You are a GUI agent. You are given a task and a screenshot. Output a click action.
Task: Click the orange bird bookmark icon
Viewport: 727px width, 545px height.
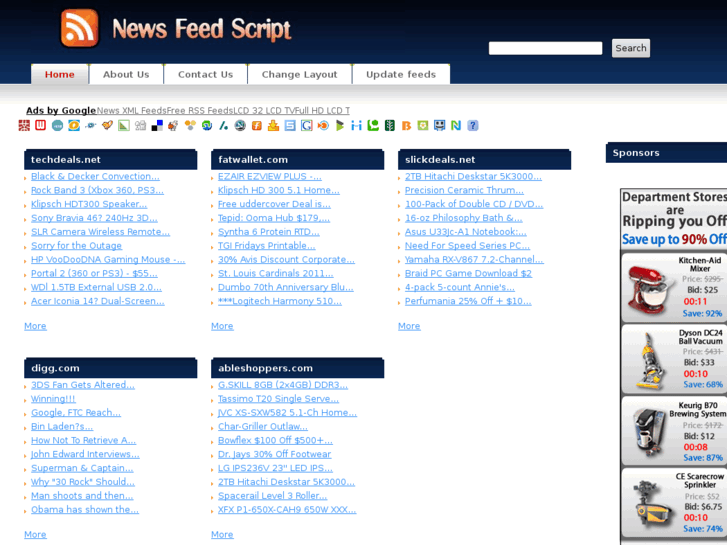[x=108, y=125]
